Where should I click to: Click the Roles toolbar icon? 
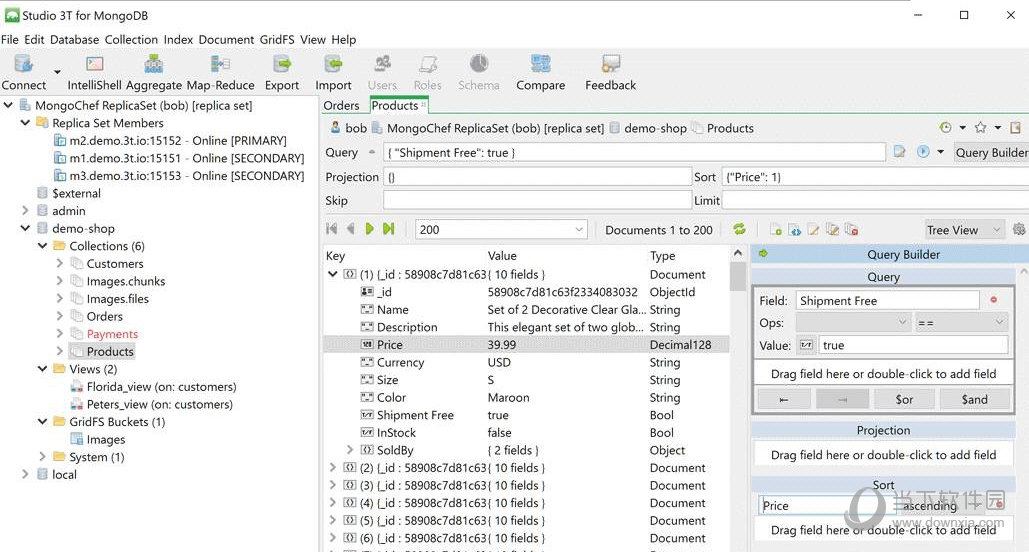pos(428,64)
